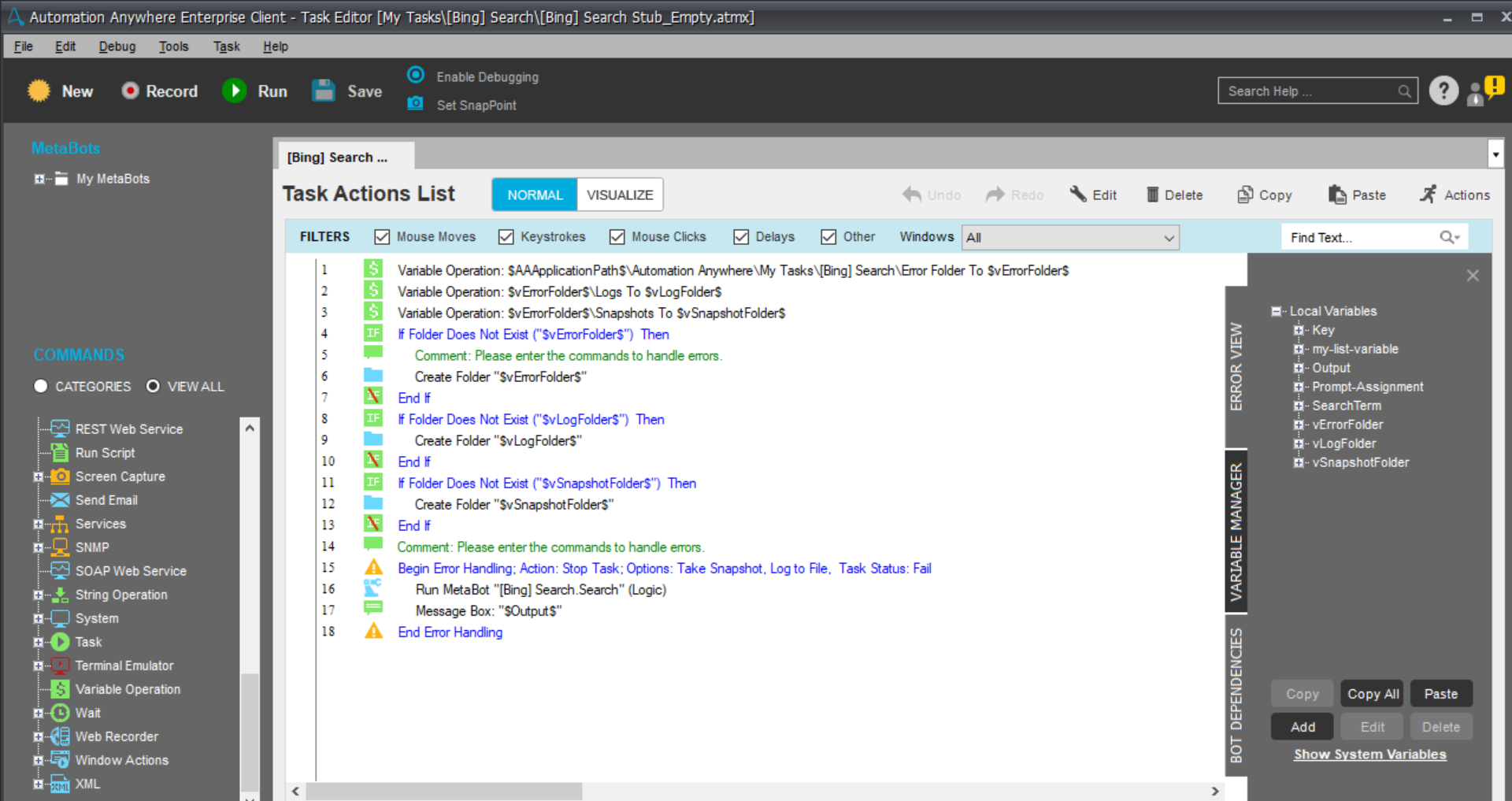Open the Debug menu
The height and width of the screenshot is (801, 1512).
click(x=117, y=46)
